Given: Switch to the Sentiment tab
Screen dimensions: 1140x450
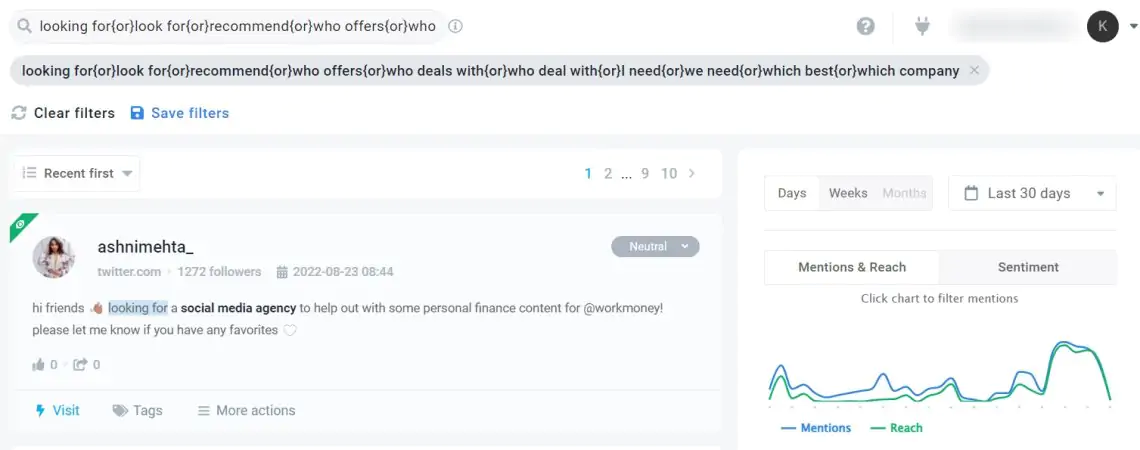Looking at the screenshot, I should (x=1028, y=267).
